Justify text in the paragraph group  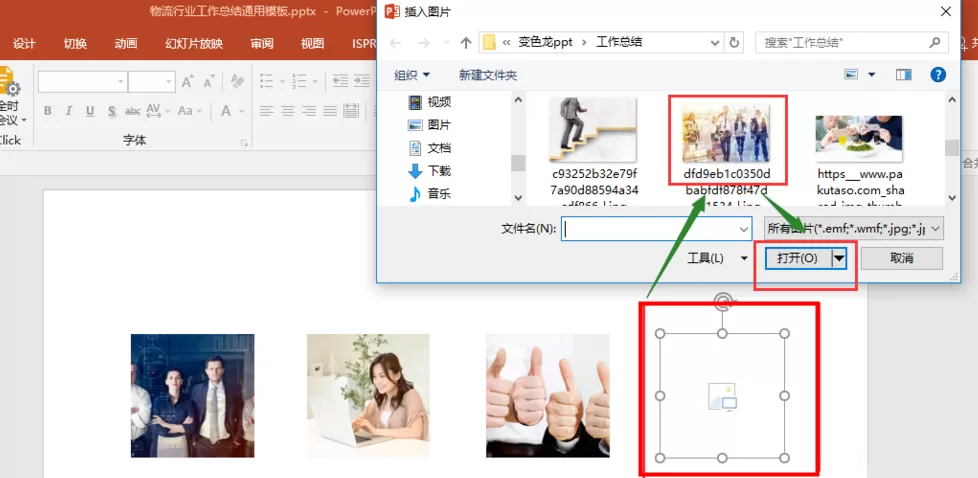coord(330,111)
